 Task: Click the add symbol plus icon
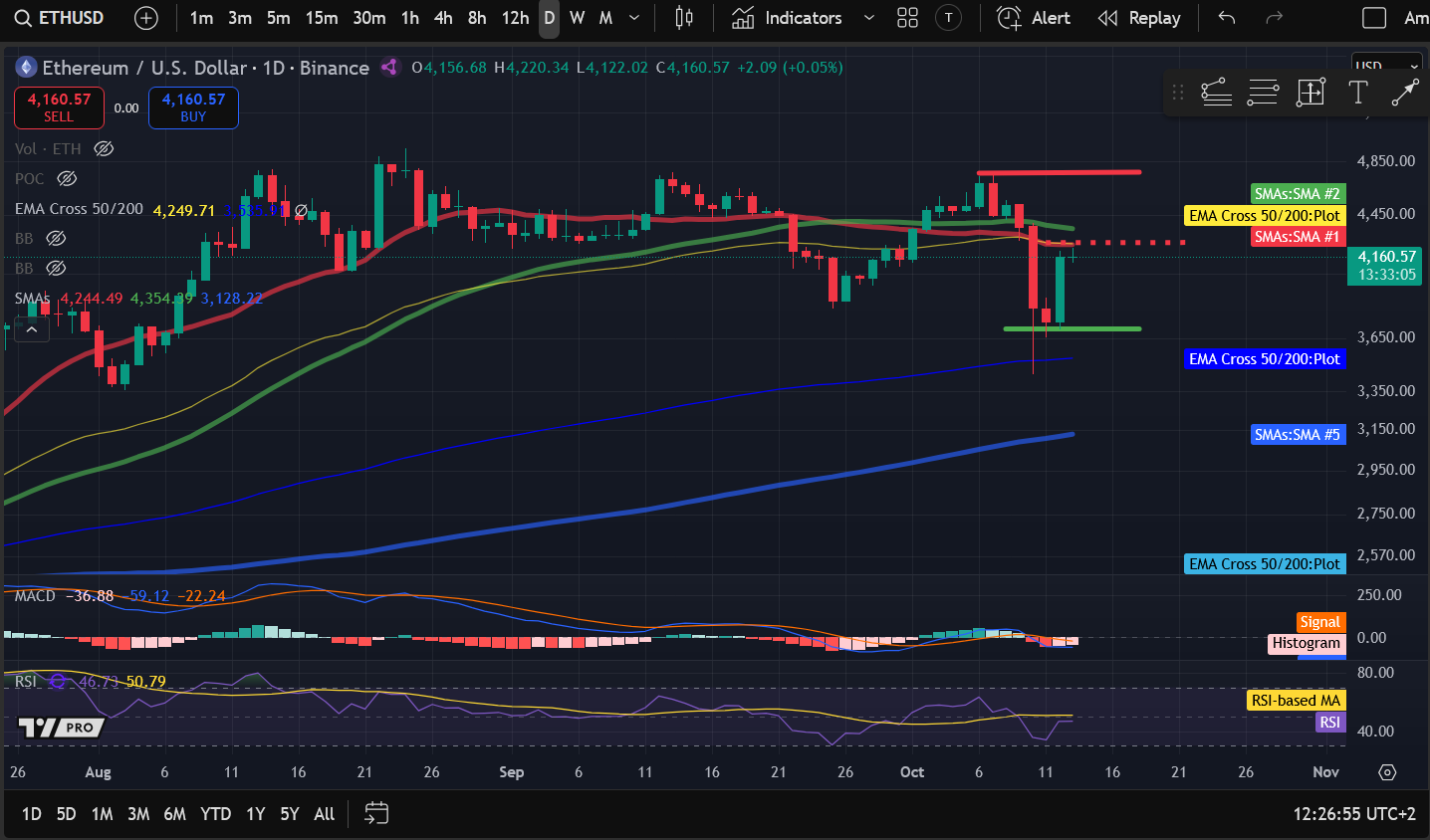(x=145, y=18)
